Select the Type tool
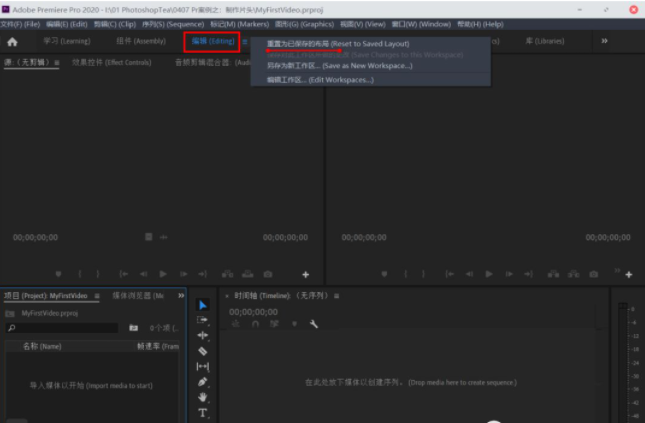Image resolution: width=645 pixels, height=423 pixels. coord(203,413)
